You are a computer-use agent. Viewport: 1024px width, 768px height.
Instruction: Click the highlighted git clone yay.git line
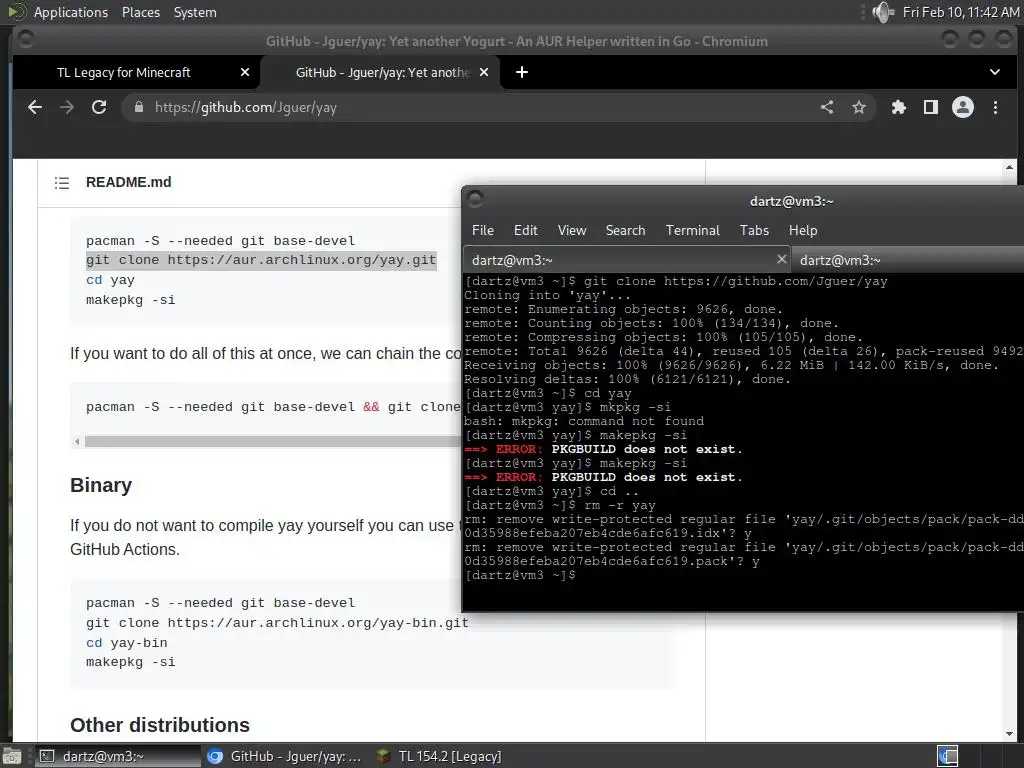tap(261, 260)
